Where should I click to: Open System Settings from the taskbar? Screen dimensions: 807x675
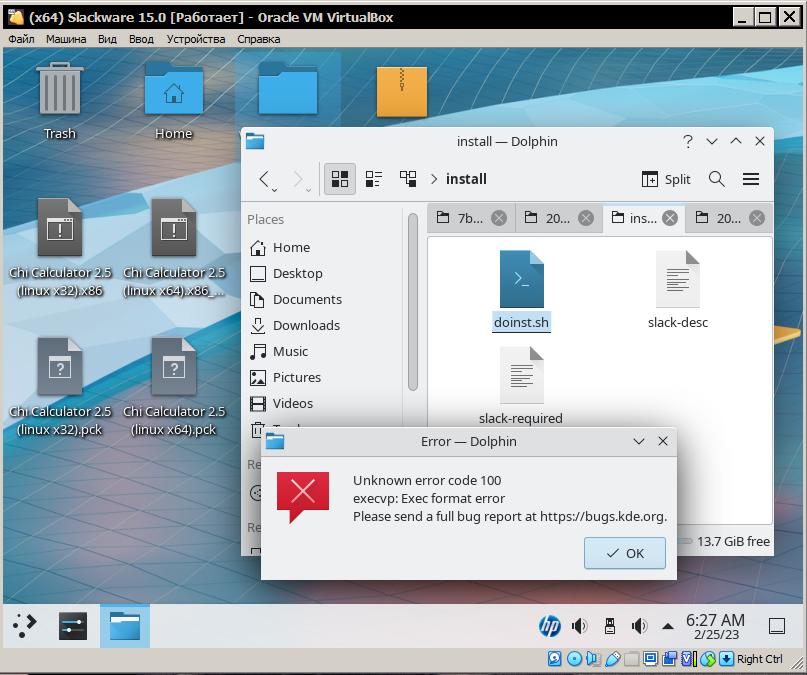pos(73,626)
